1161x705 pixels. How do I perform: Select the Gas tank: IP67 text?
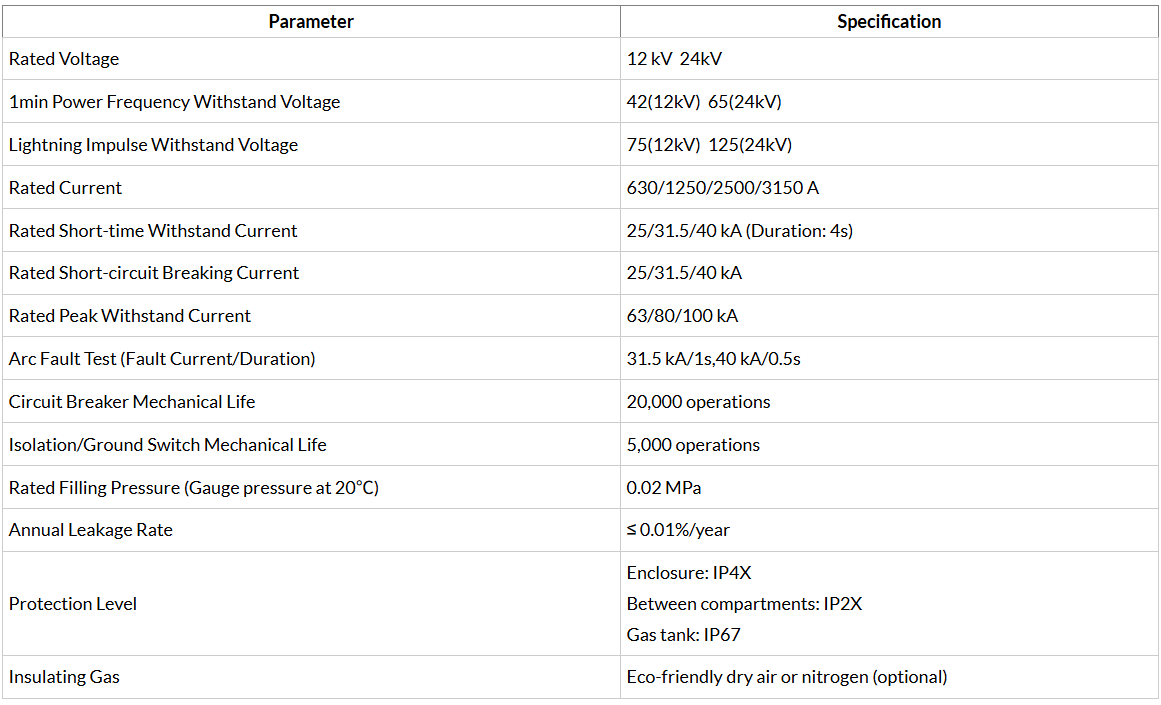pyautogui.click(x=683, y=635)
